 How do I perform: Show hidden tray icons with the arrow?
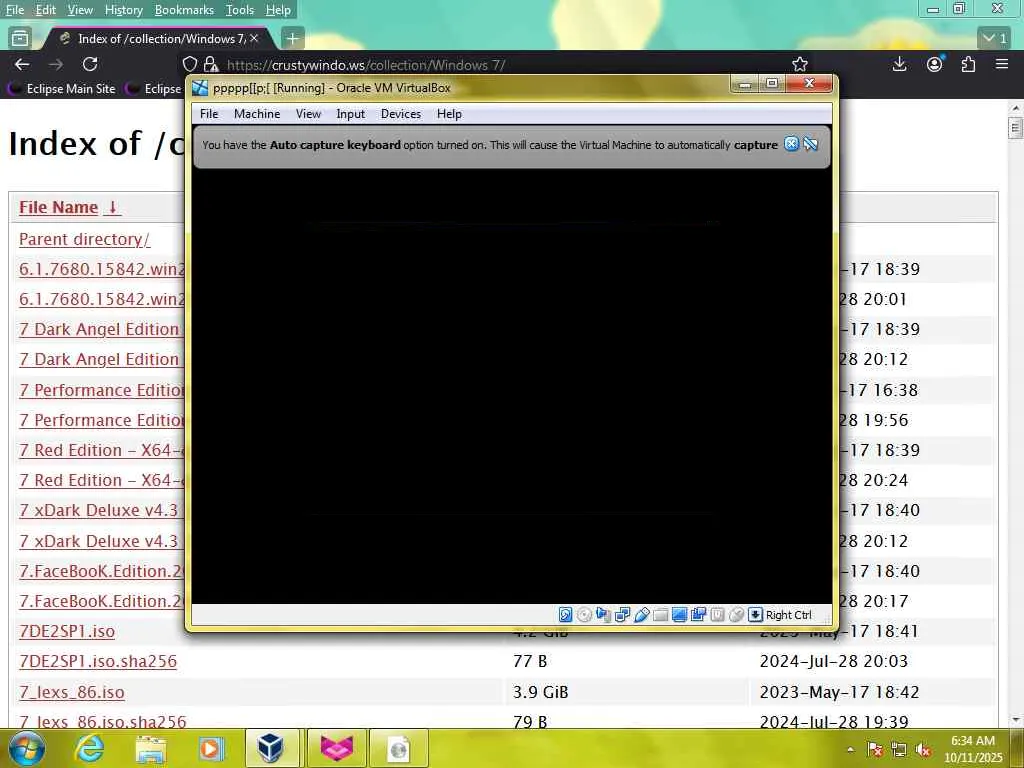coord(850,750)
